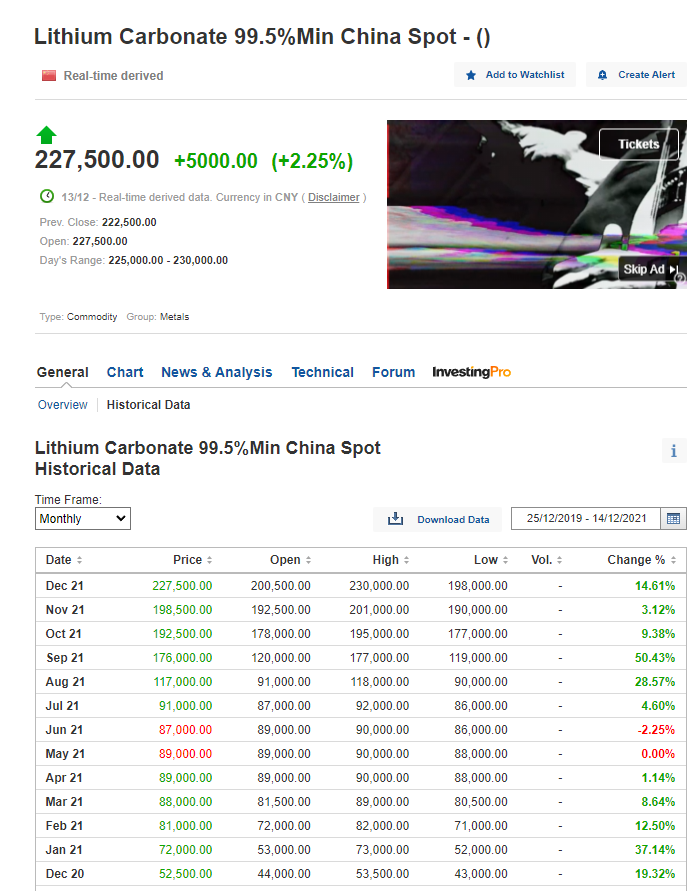
Task: Click the bell icon on Create Alert
Action: tap(602, 75)
